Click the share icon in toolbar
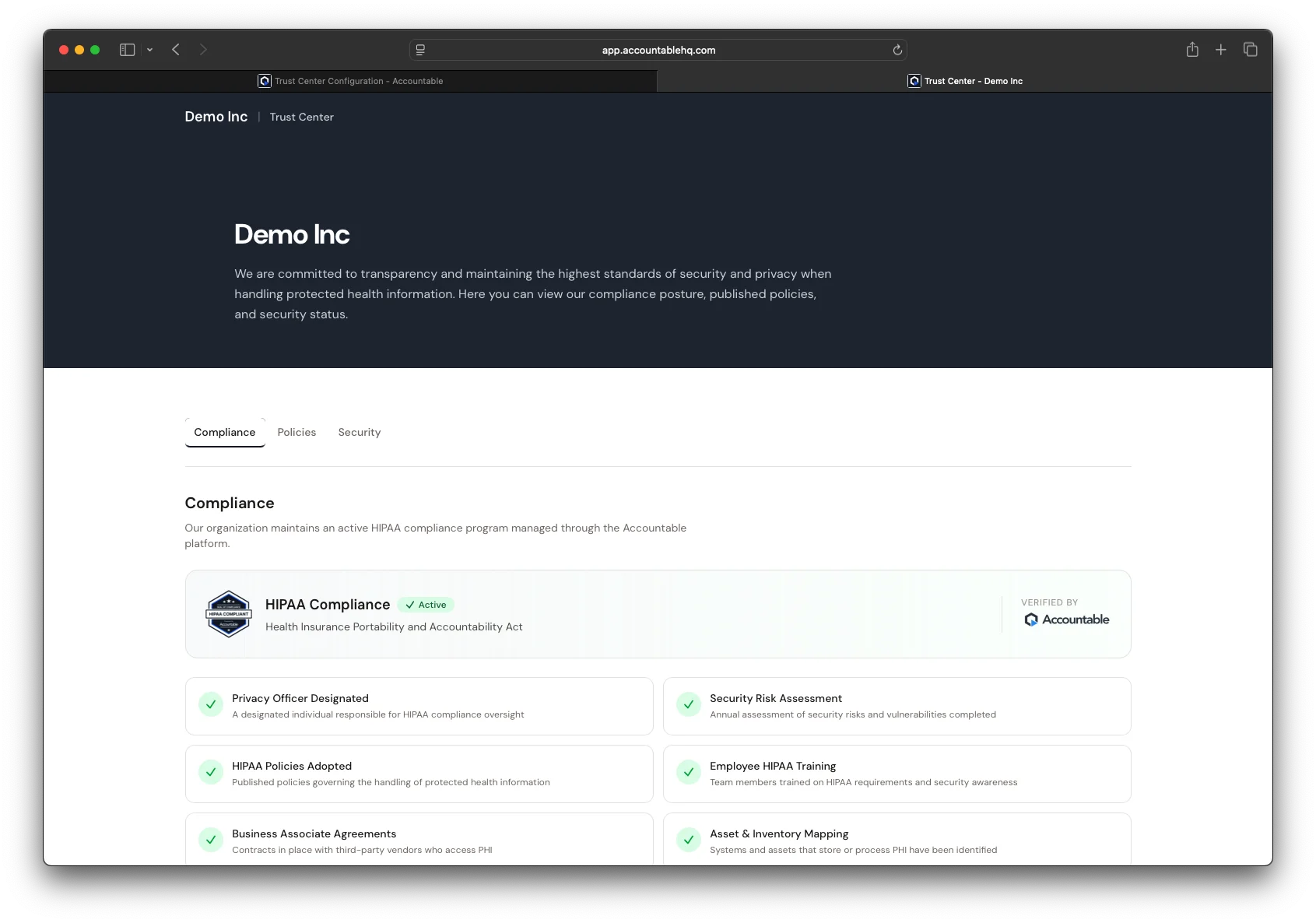Image resolution: width=1316 pixels, height=923 pixels. 1191,49
